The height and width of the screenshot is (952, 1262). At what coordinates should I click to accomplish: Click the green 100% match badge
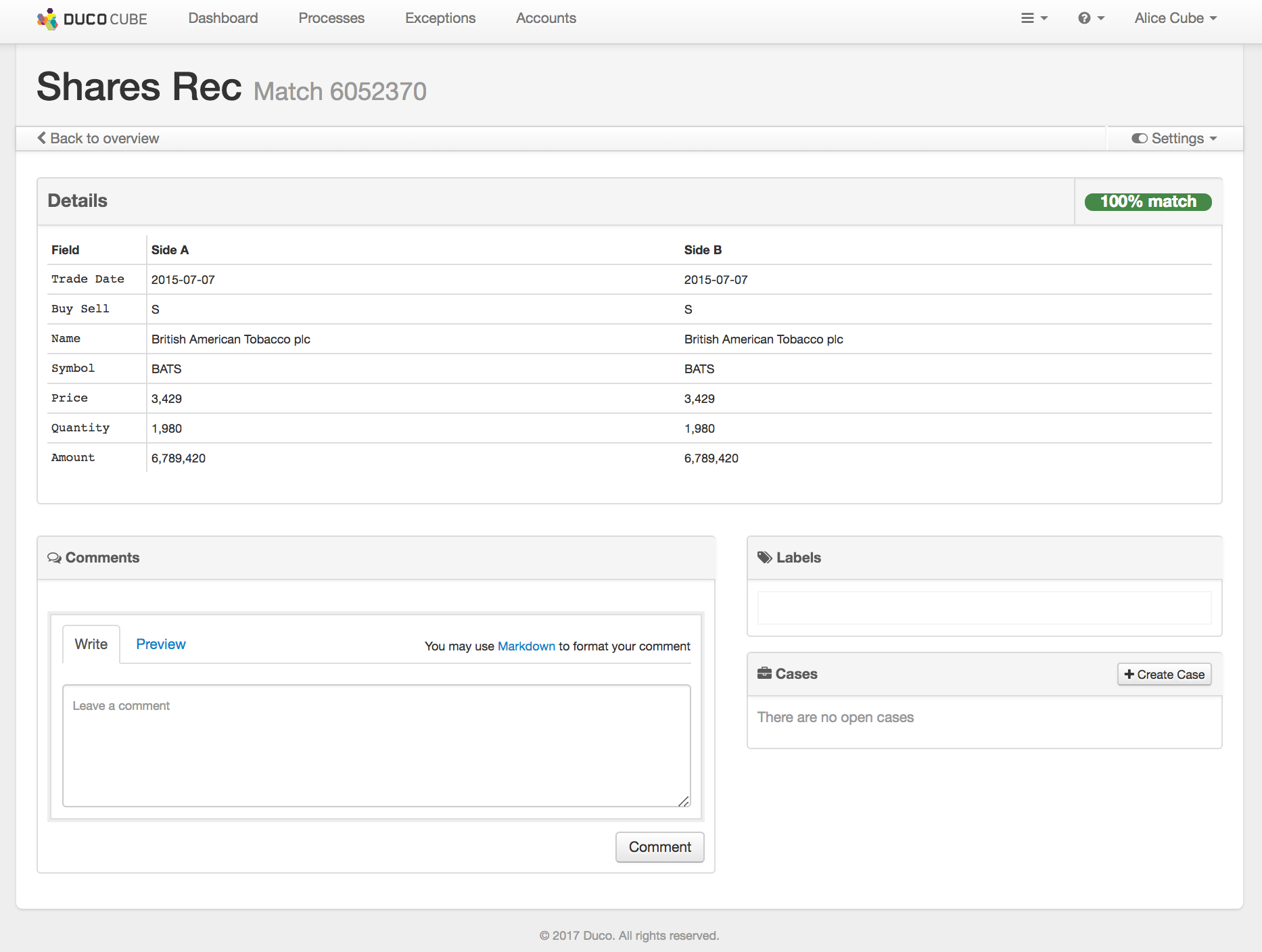[1148, 201]
